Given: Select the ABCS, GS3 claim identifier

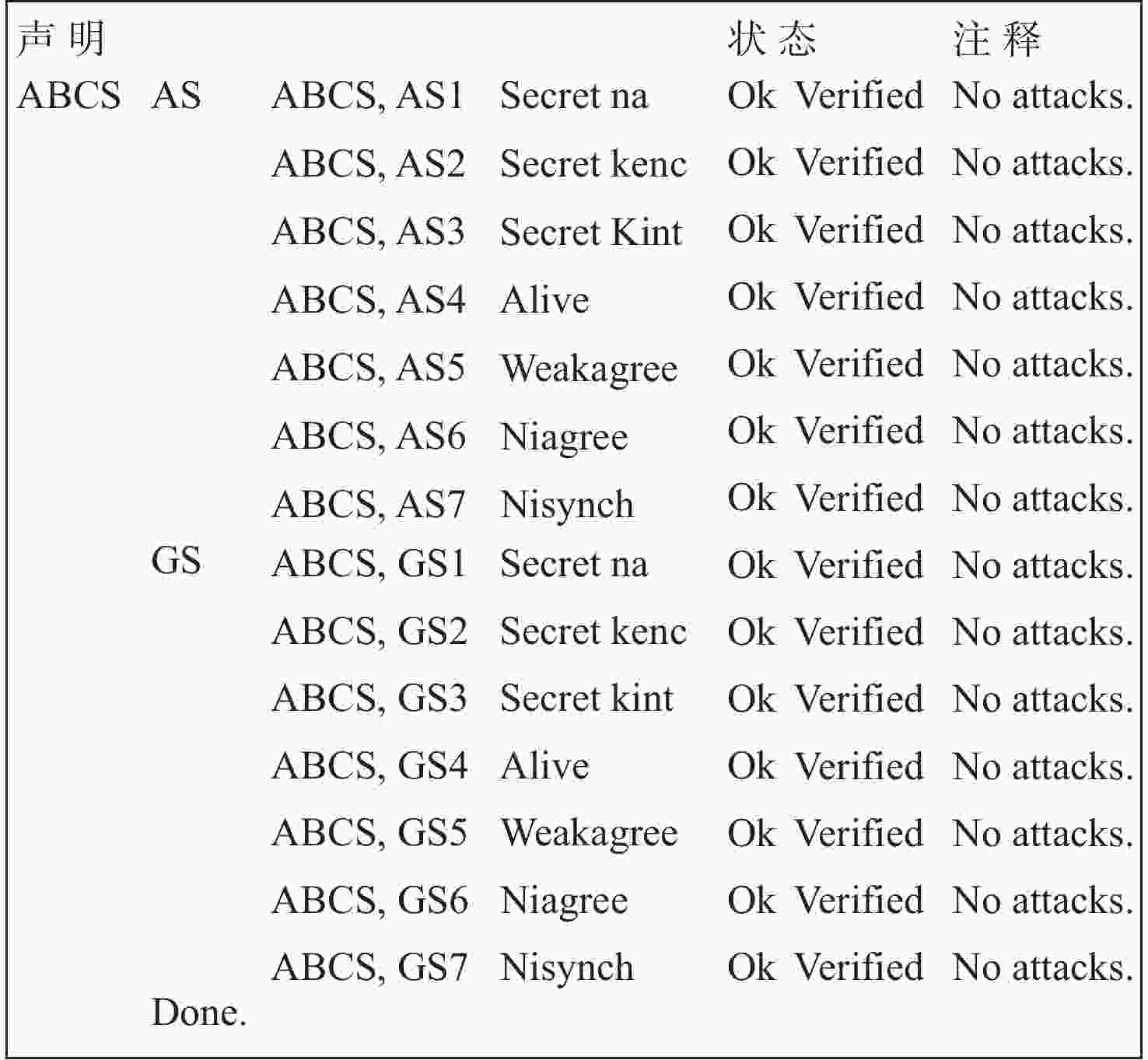Looking at the screenshot, I should pyautogui.click(x=369, y=698).
